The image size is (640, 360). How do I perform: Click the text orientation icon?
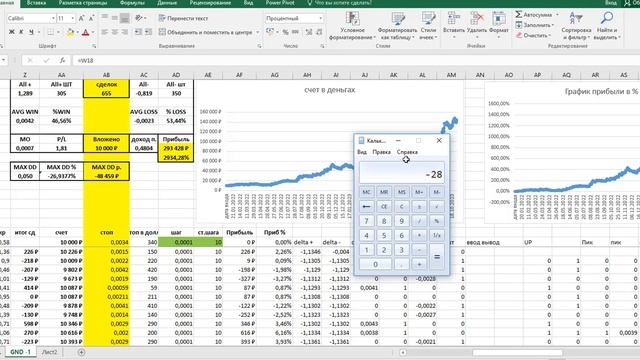(x=139, y=18)
